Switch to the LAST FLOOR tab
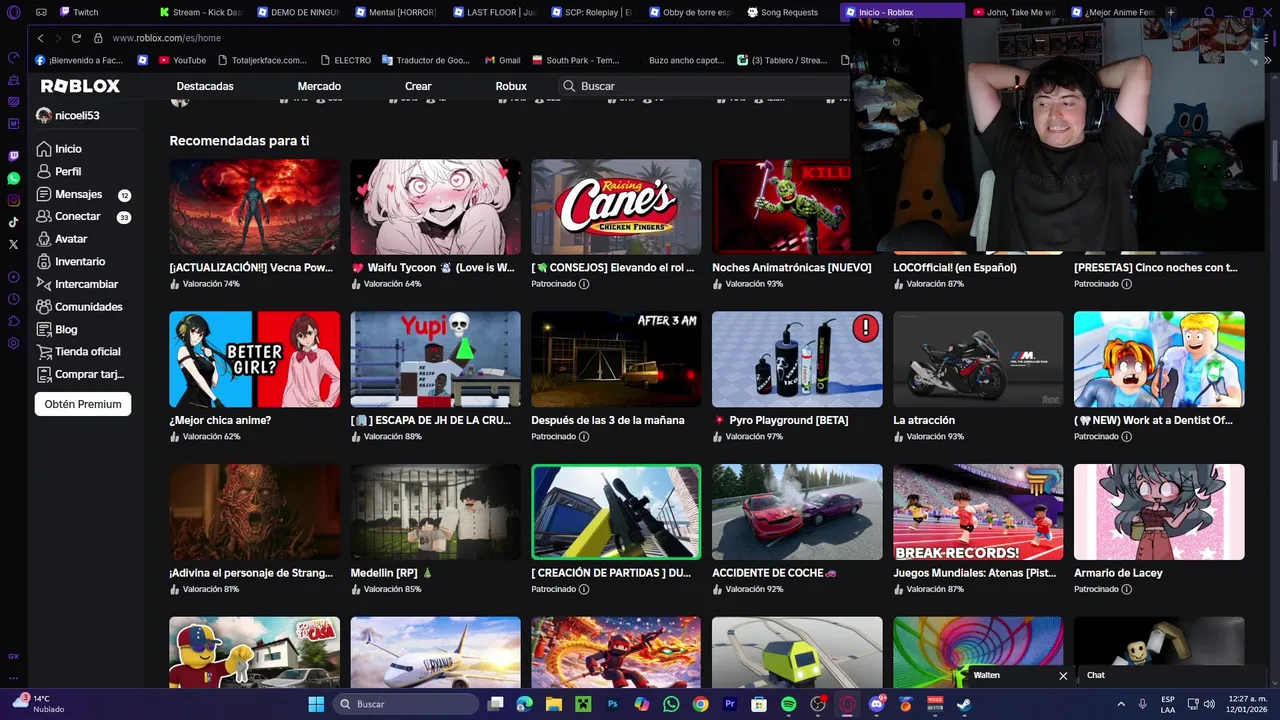This screenshot has height=720, width=1280. (493, 12)
